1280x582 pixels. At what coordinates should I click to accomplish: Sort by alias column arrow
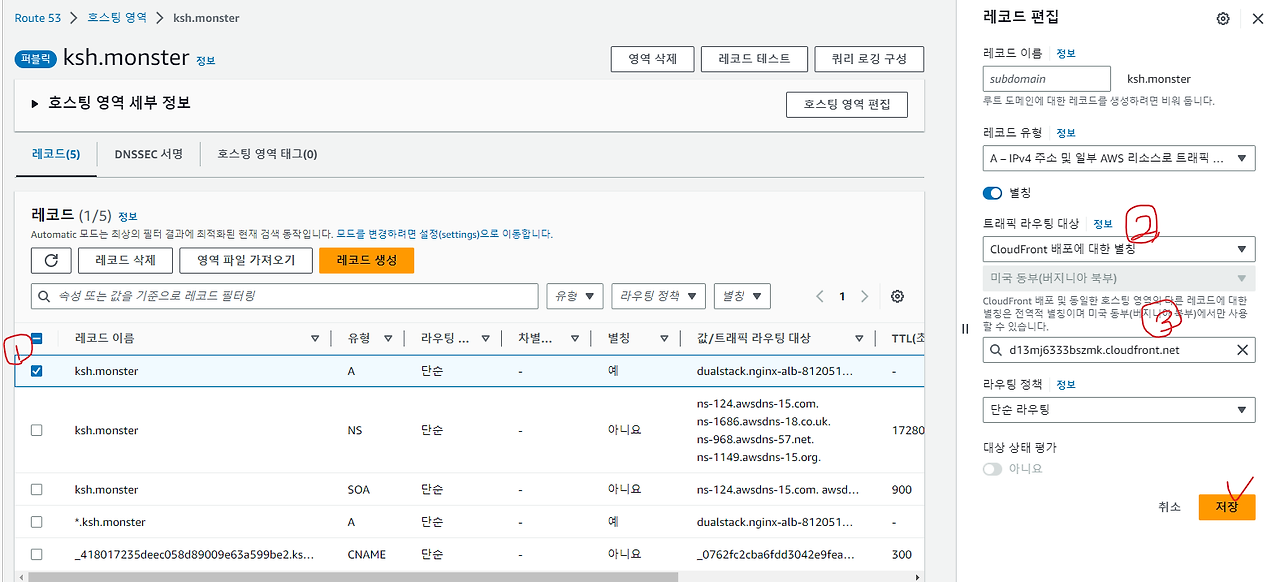coord(664,339)
